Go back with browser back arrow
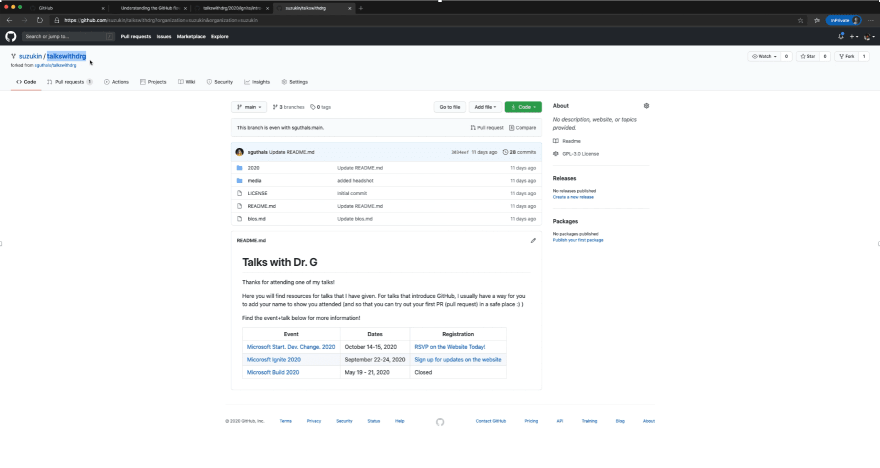 (10, 20)
